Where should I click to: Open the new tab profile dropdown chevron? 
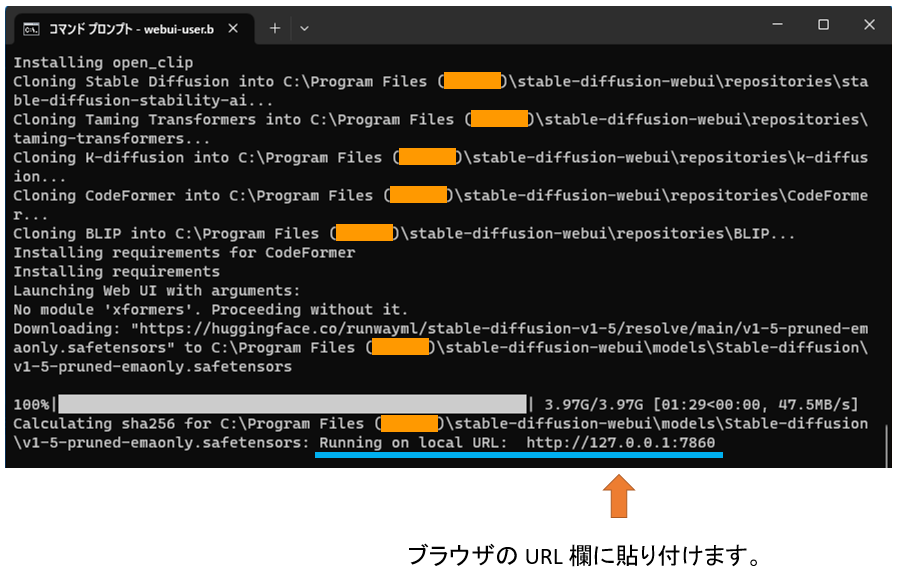tap(302, 29)
